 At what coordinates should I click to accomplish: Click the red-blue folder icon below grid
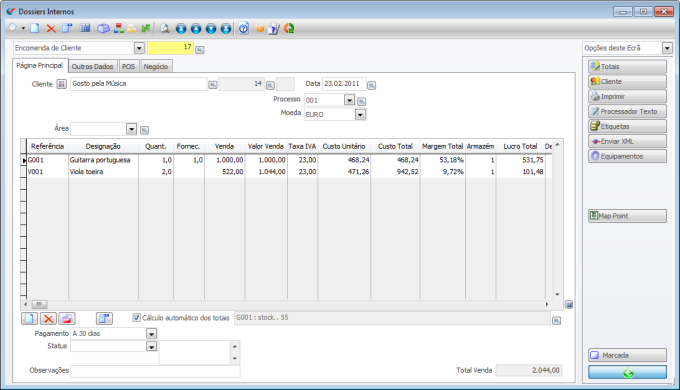(x=67, y=318)
